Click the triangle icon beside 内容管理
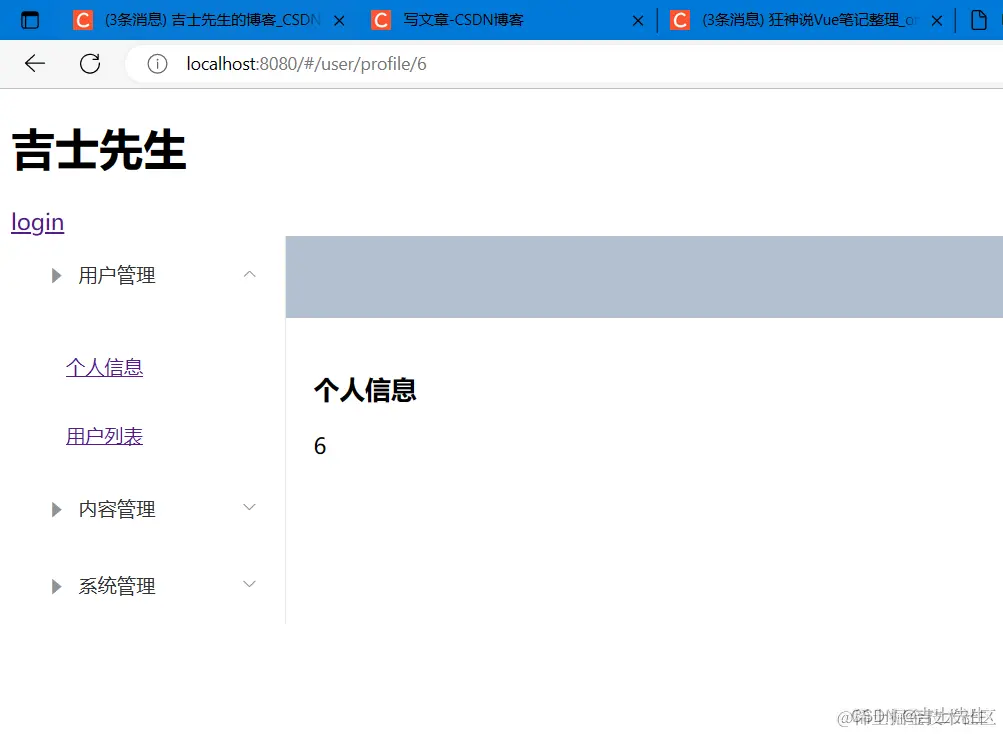 pos(56,509)
